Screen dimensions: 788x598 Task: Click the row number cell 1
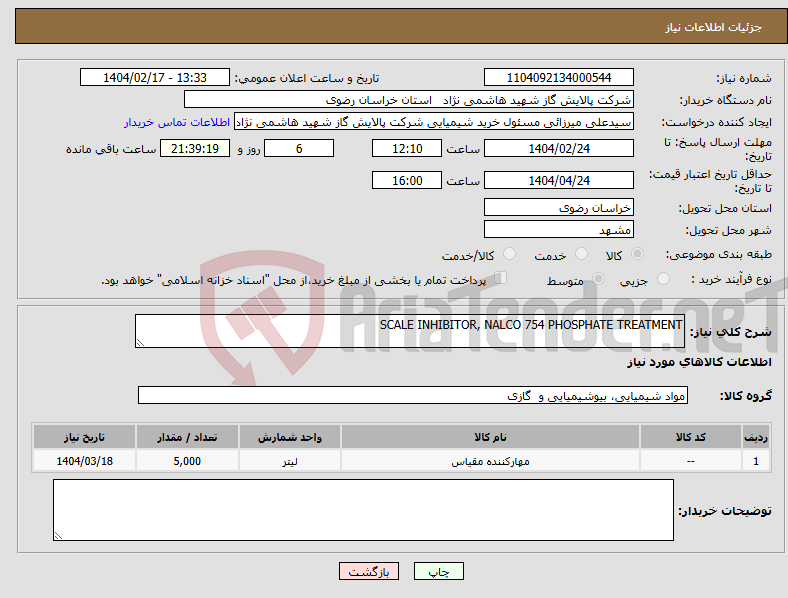coord(756,460)
